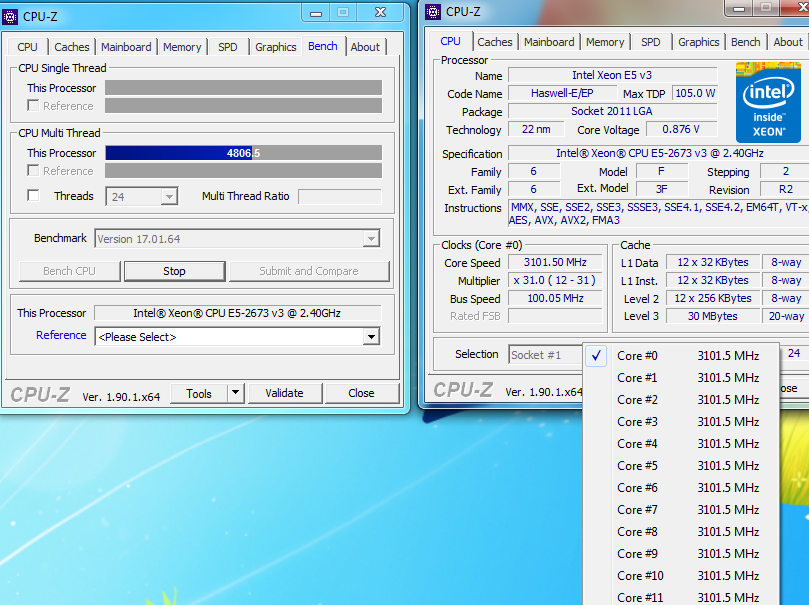The width and height of the screenshot is (809, 605).
Task: Select Core #6 in the clocks menu
Action: 681,487
